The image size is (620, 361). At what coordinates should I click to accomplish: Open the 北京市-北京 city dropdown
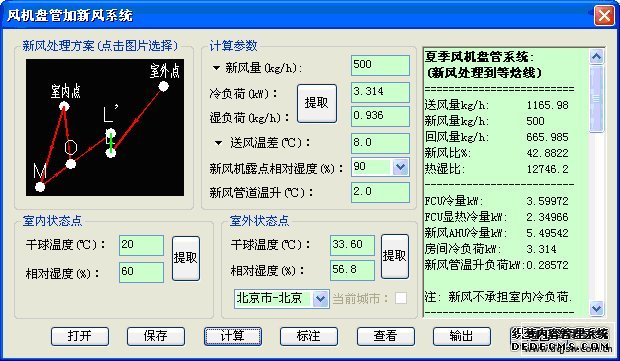[x=320, y=299]
